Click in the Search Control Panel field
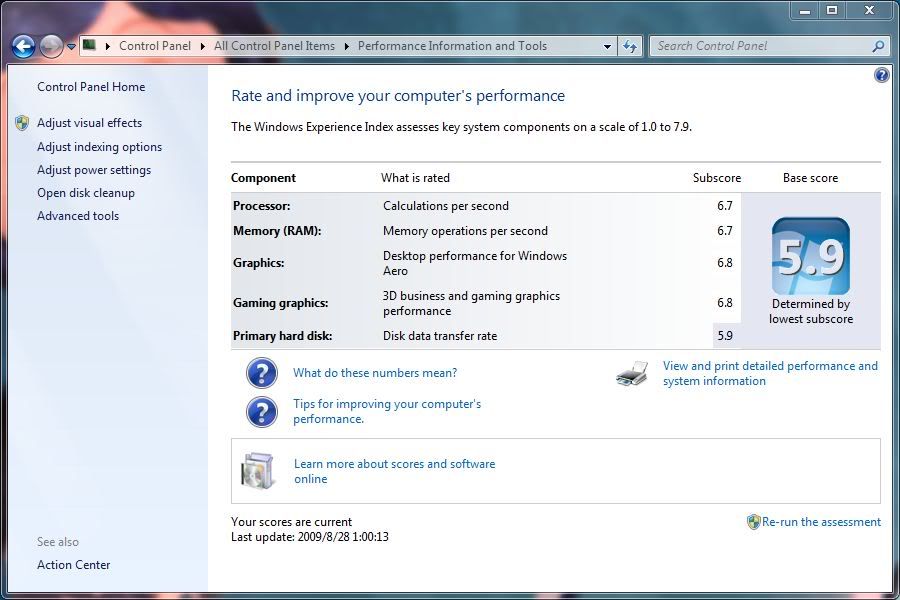The height and width of the screenshot is (600, 900). pyautogui.click(x=760, y=46)
